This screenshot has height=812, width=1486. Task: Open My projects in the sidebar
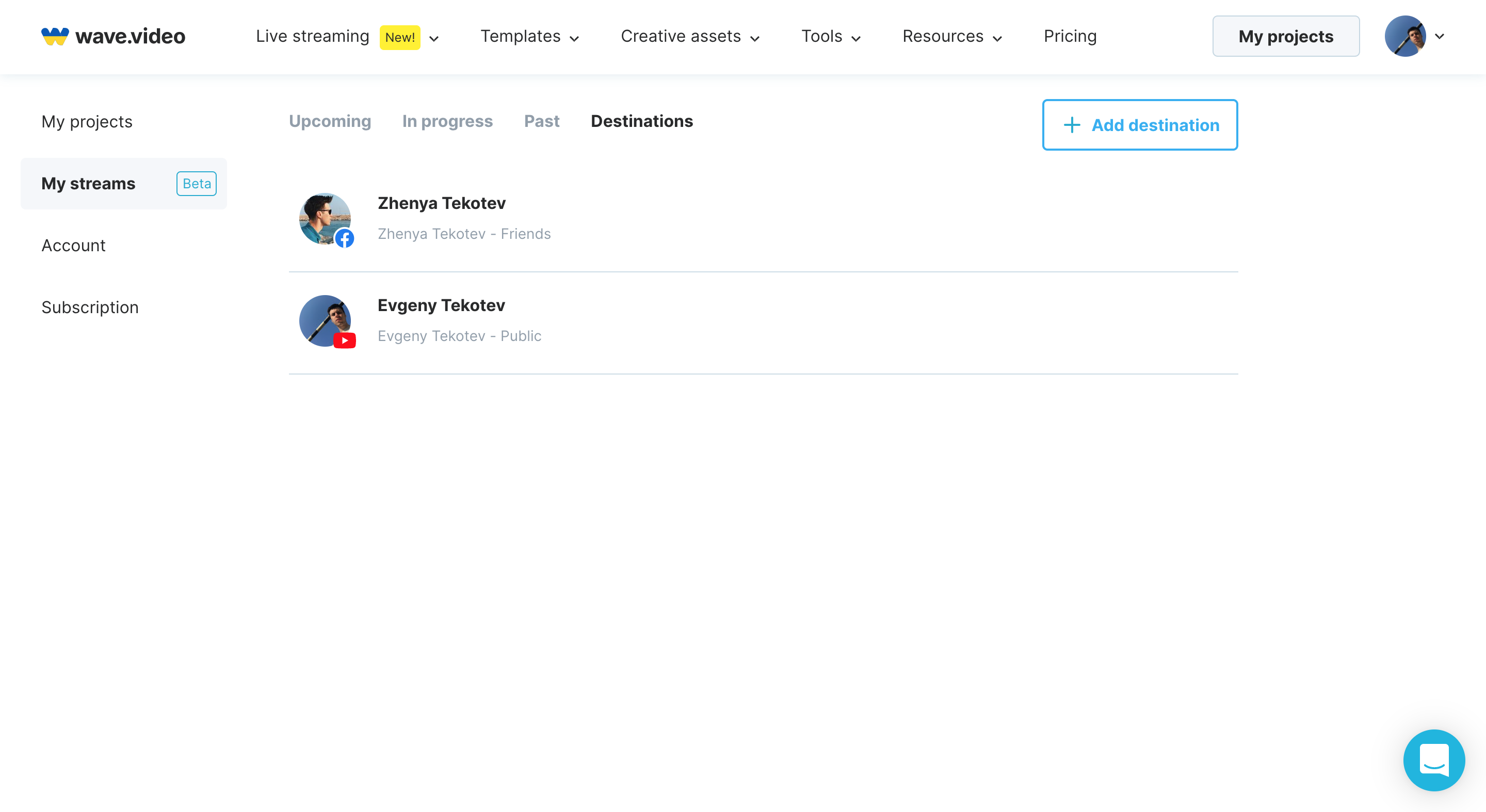click(87, 122)
